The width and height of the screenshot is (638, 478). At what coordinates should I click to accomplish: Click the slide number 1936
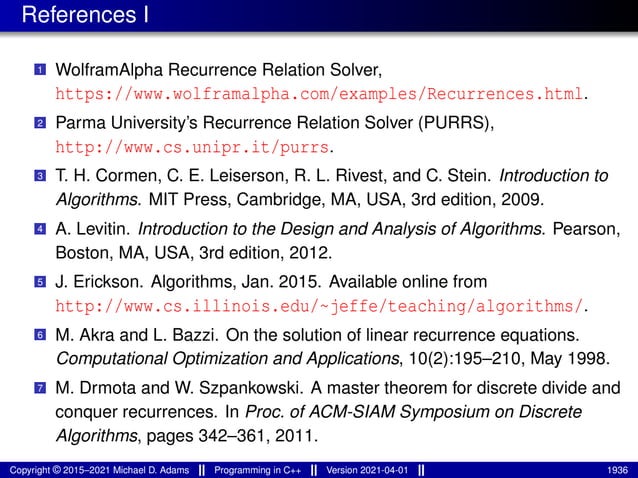click(618, 470)
